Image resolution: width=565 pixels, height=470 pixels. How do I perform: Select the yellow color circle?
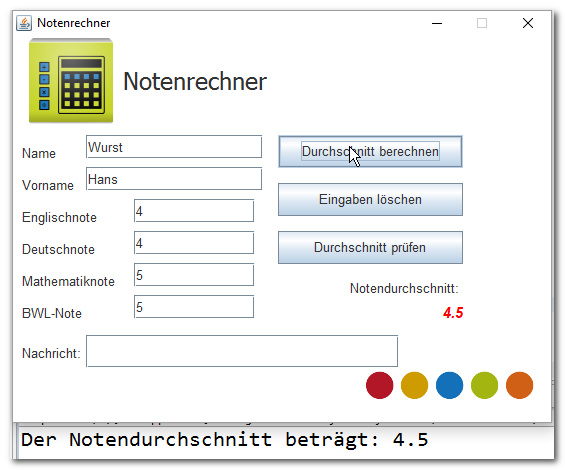click(414, 385)
